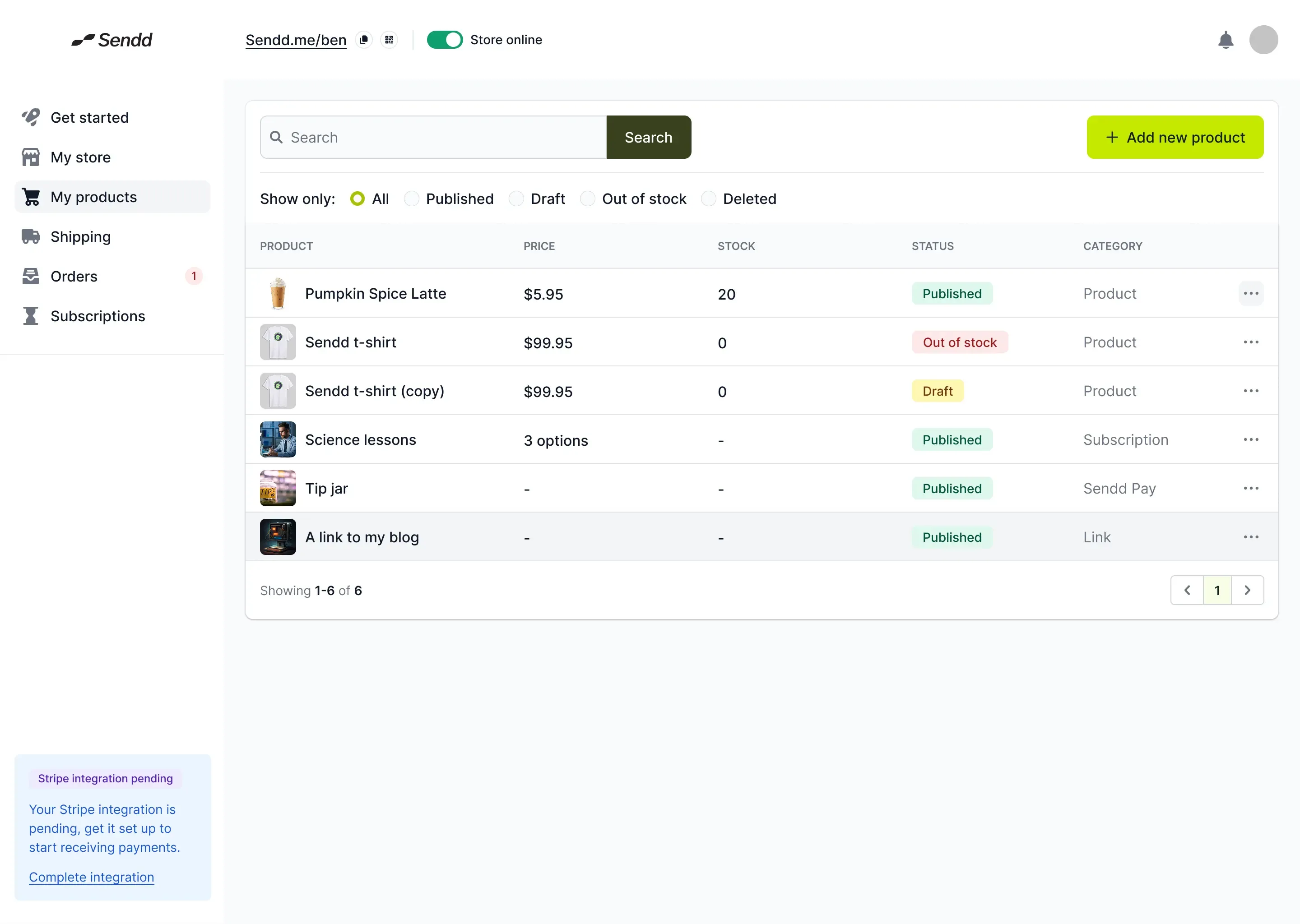Click the STATUS column header
Viewport: 1300px width, 924px height.
click(x=932, y=246)
